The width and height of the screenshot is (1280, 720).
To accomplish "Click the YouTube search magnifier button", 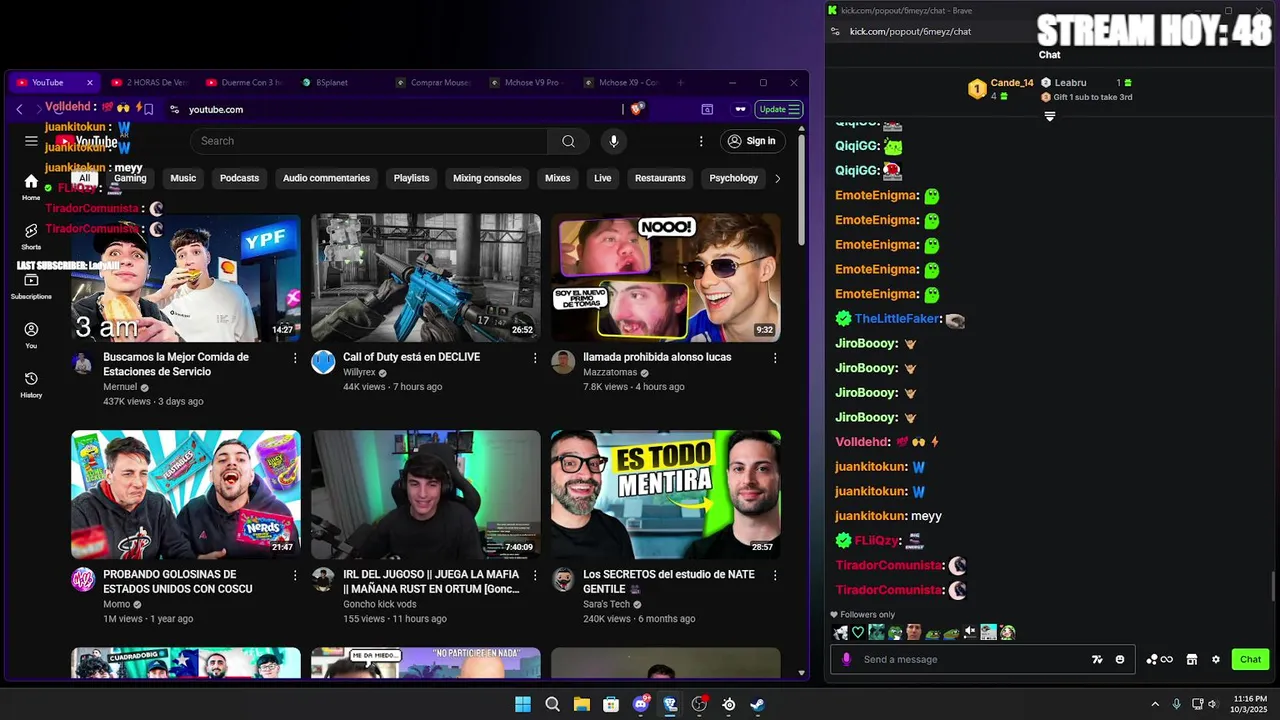I will coord(568,141).
